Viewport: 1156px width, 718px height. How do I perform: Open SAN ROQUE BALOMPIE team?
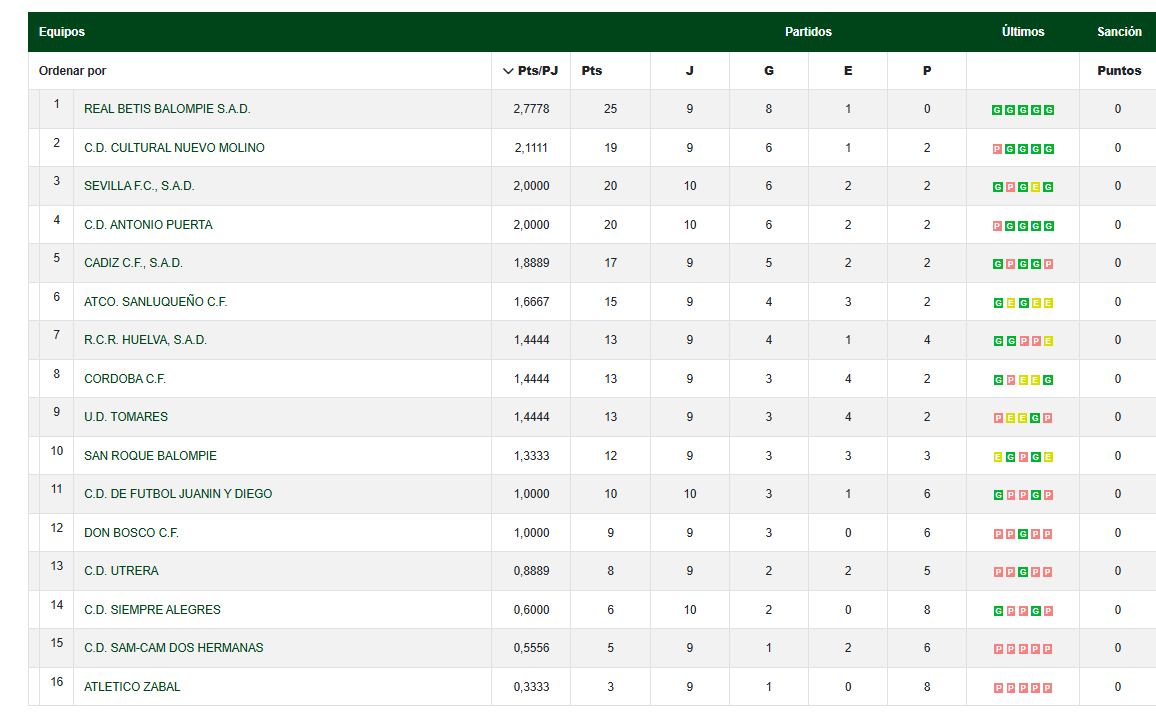tap(150, 456)
